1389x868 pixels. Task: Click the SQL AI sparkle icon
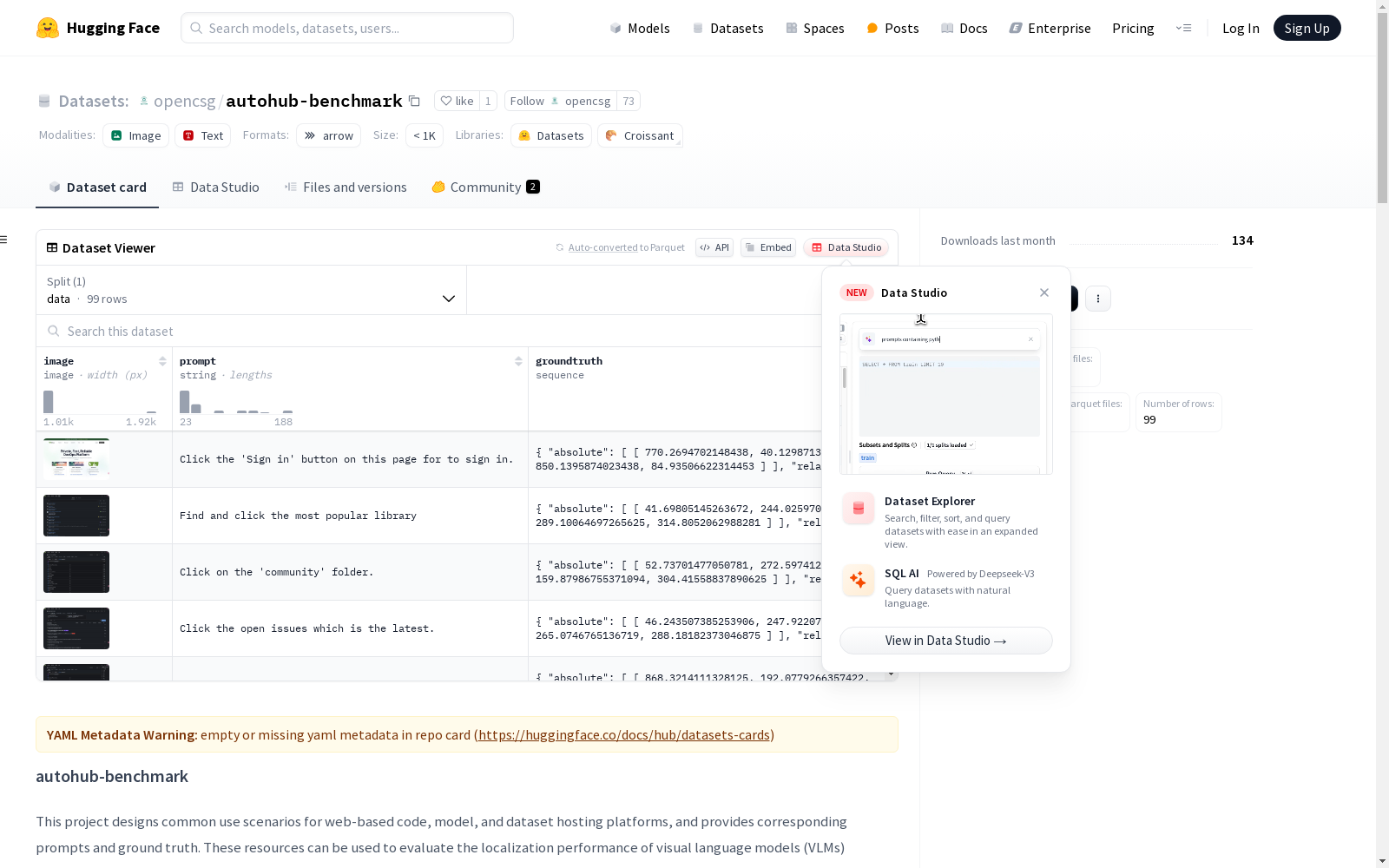click(x=859, y=580)
